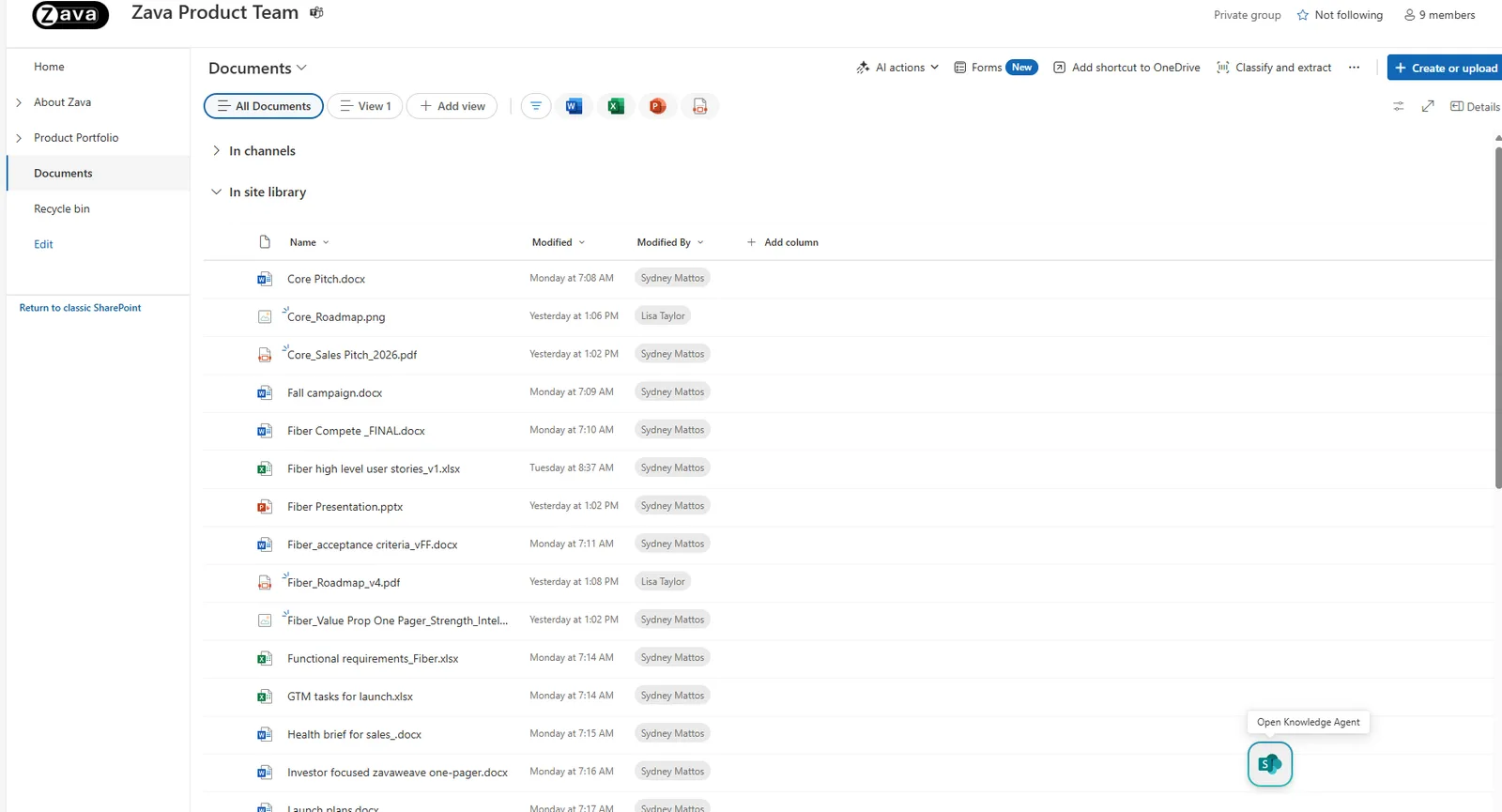
Task: Click the vertical scrollbar thumb
Action: pyautogui.click(x=1498, y=317)
